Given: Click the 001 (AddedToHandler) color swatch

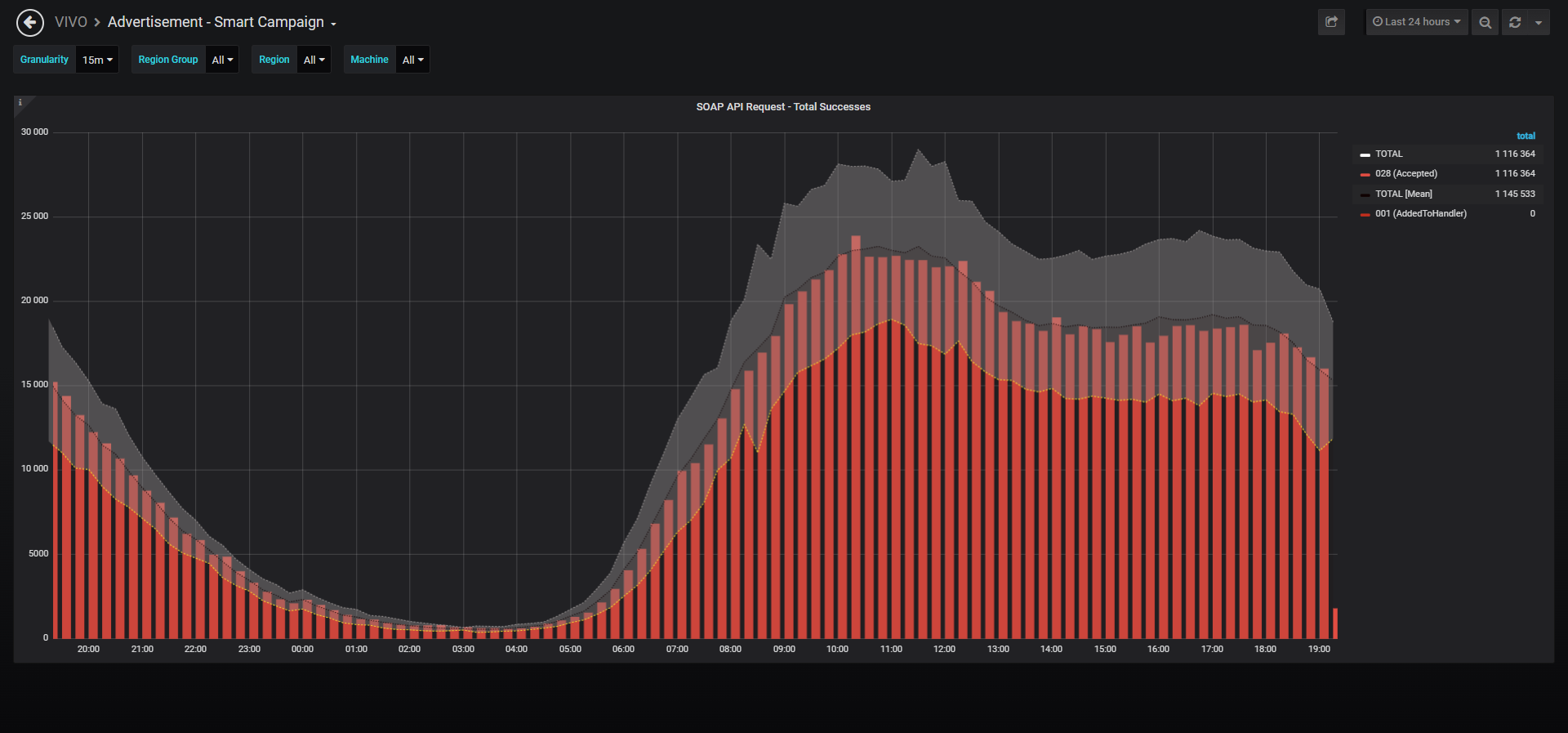Looking at the screenshot, I should pos(1365,214).
